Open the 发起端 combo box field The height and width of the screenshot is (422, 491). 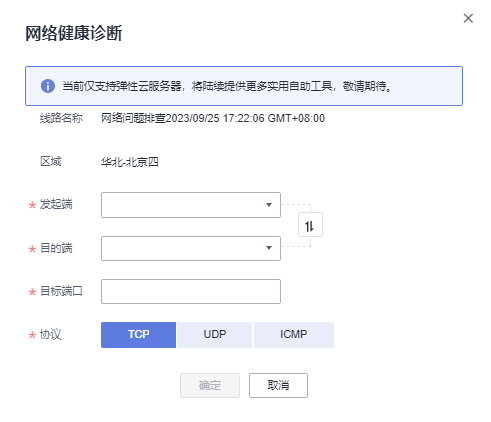pyautogui.click(x=191, y=205)
